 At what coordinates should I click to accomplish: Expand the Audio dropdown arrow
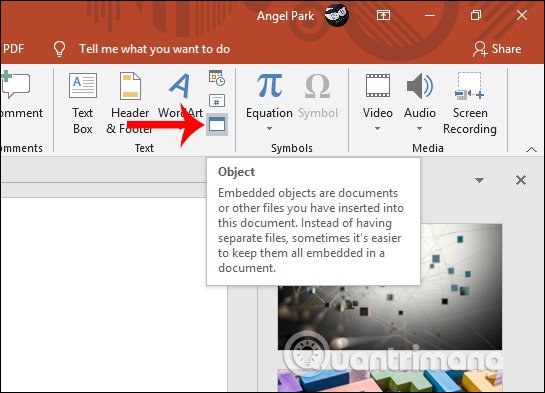420,128
